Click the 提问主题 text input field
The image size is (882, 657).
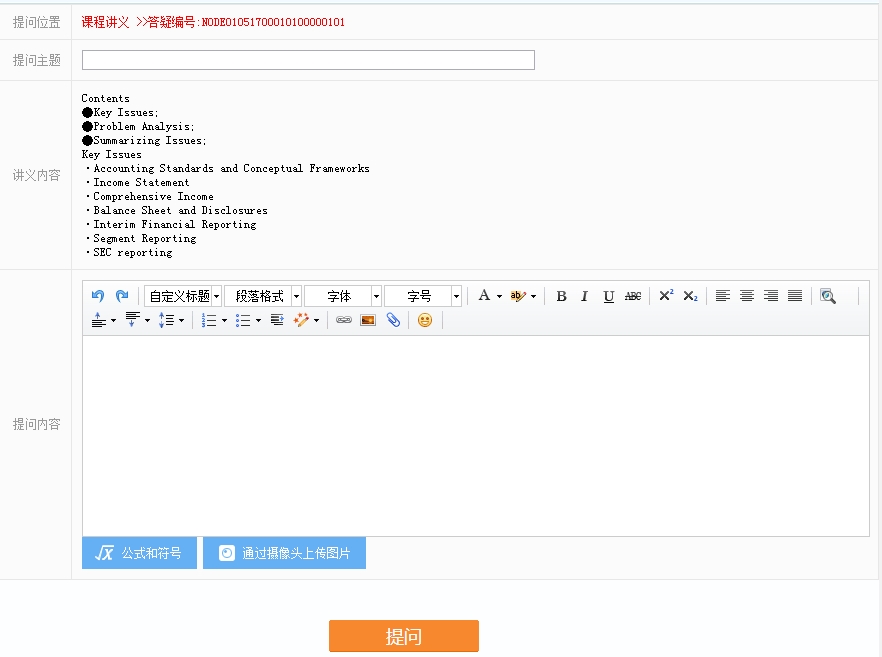(308, 60)
